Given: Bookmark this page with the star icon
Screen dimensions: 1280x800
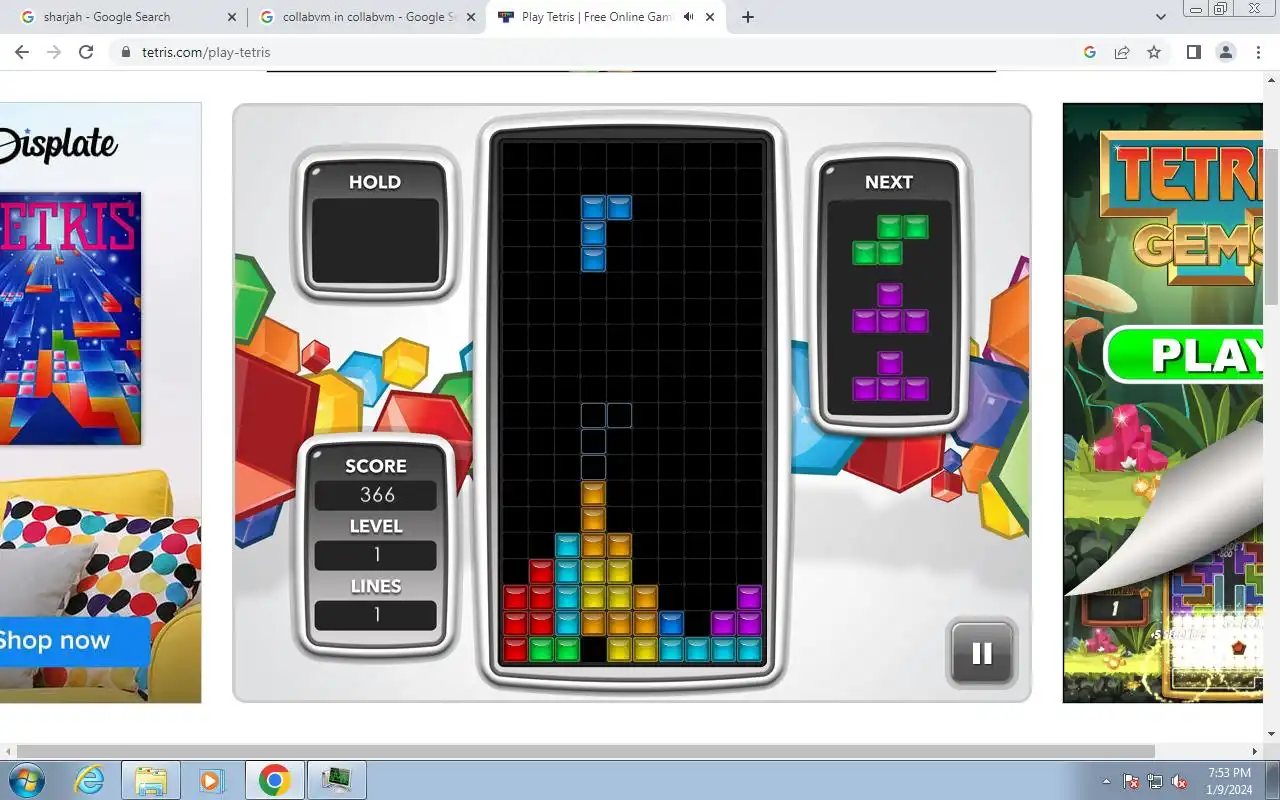Looking at the screenshot, I should tap(1154, 52).
